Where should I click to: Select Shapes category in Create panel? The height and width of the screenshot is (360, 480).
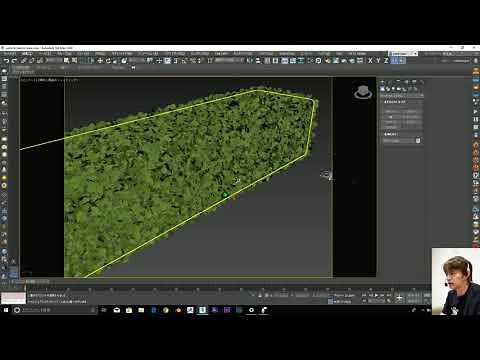388,89
